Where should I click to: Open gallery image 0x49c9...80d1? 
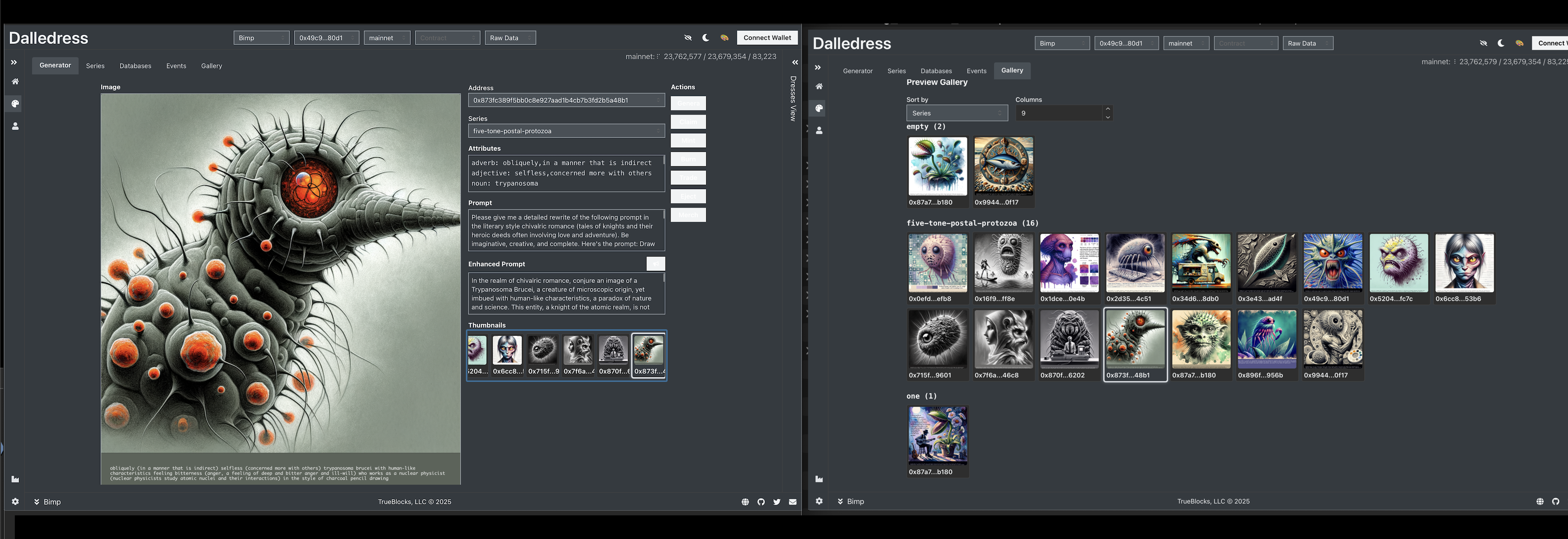pos(1332,268)
